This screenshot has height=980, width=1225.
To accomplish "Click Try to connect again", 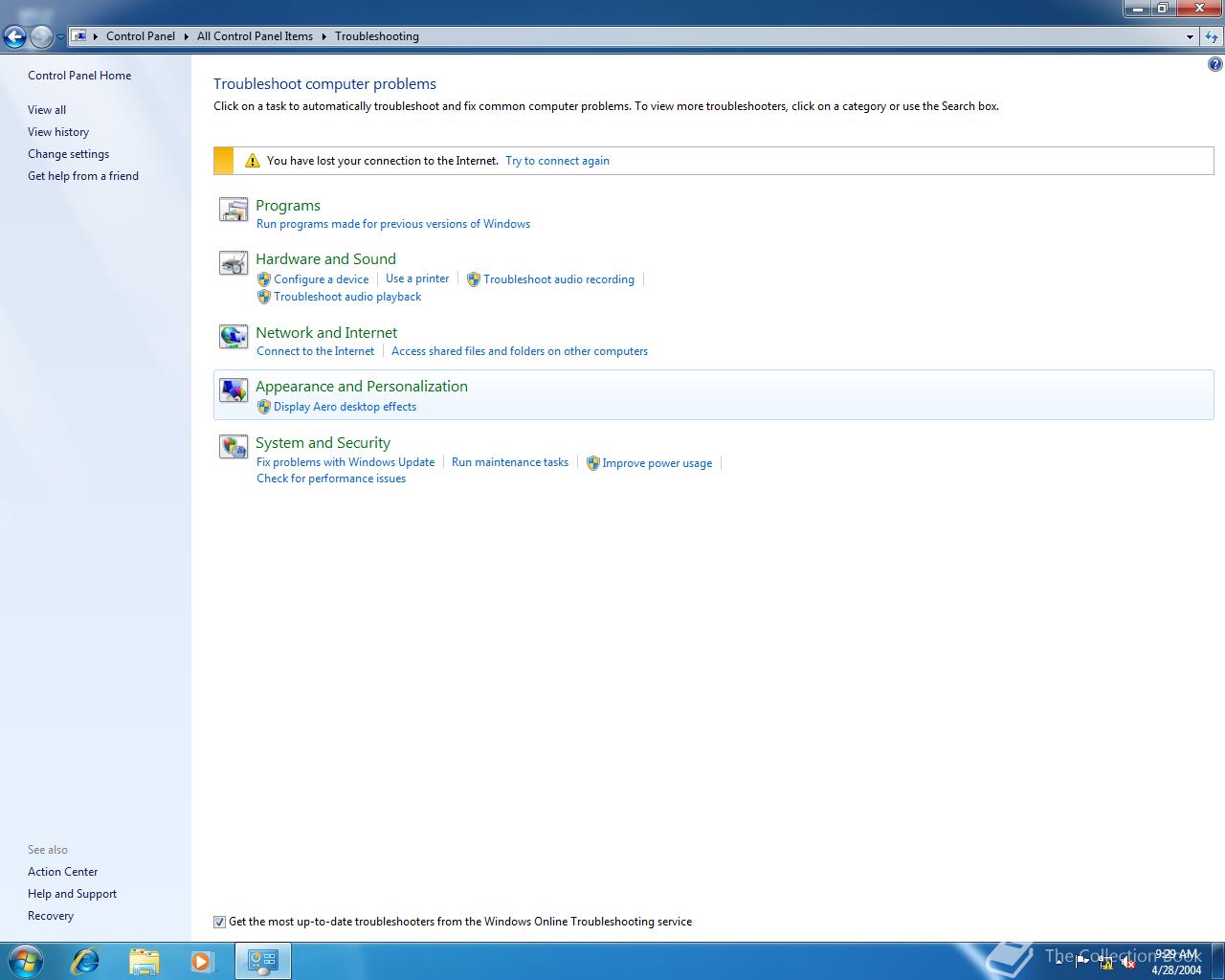I will (x=557, y=161).
